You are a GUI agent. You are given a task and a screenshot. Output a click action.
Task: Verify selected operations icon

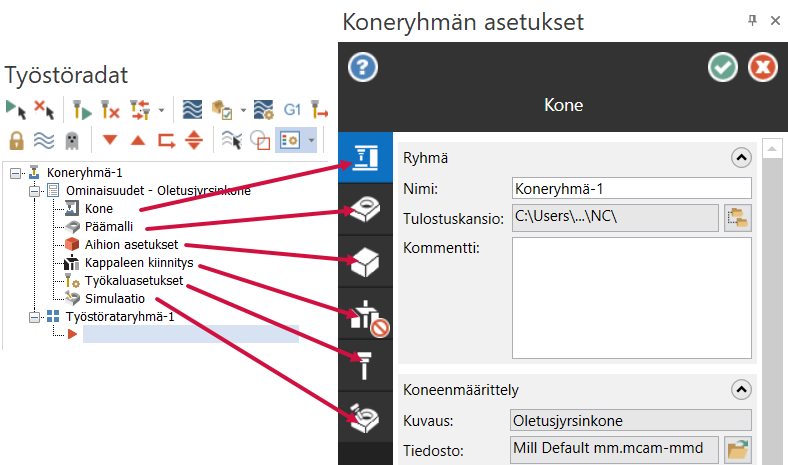[222, 109]
